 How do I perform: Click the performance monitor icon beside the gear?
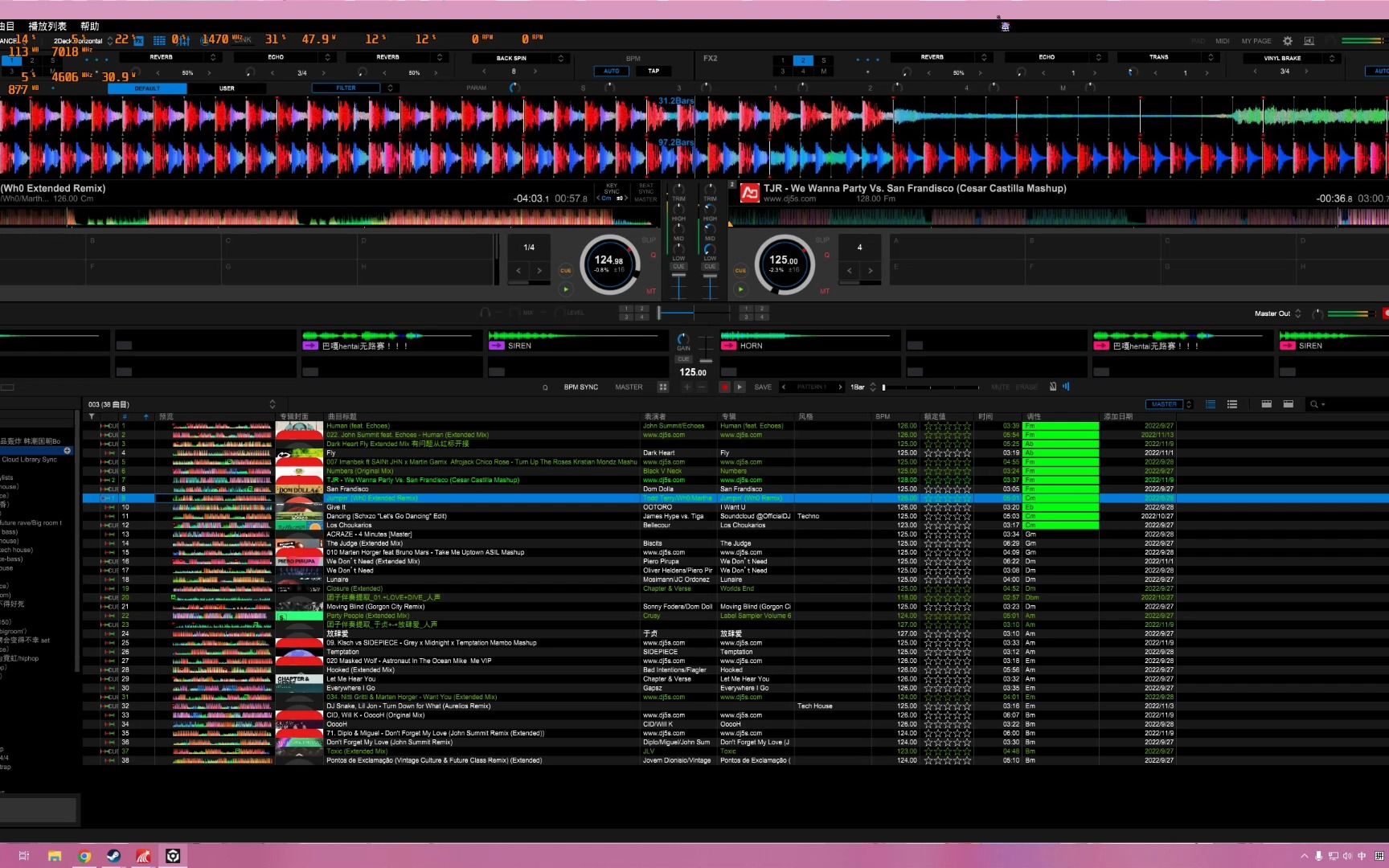(x=1309, y=41)
